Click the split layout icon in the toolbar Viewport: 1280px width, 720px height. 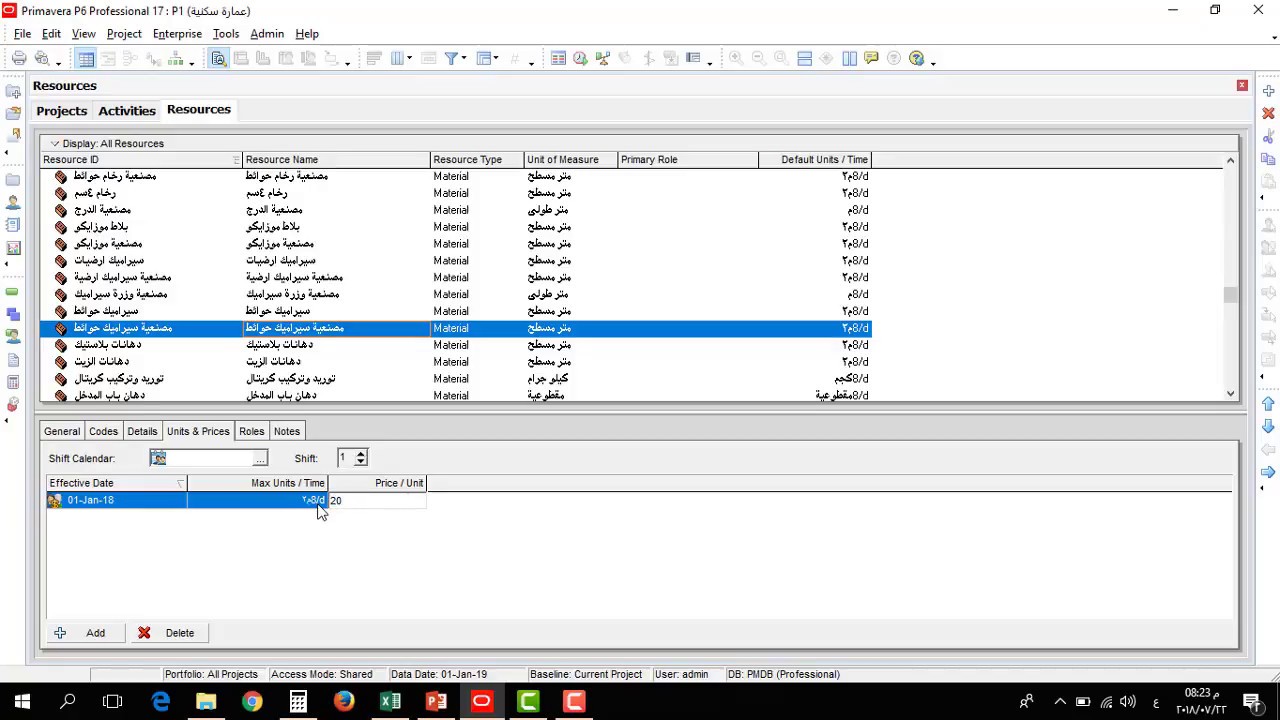click(x=804, y=59)
